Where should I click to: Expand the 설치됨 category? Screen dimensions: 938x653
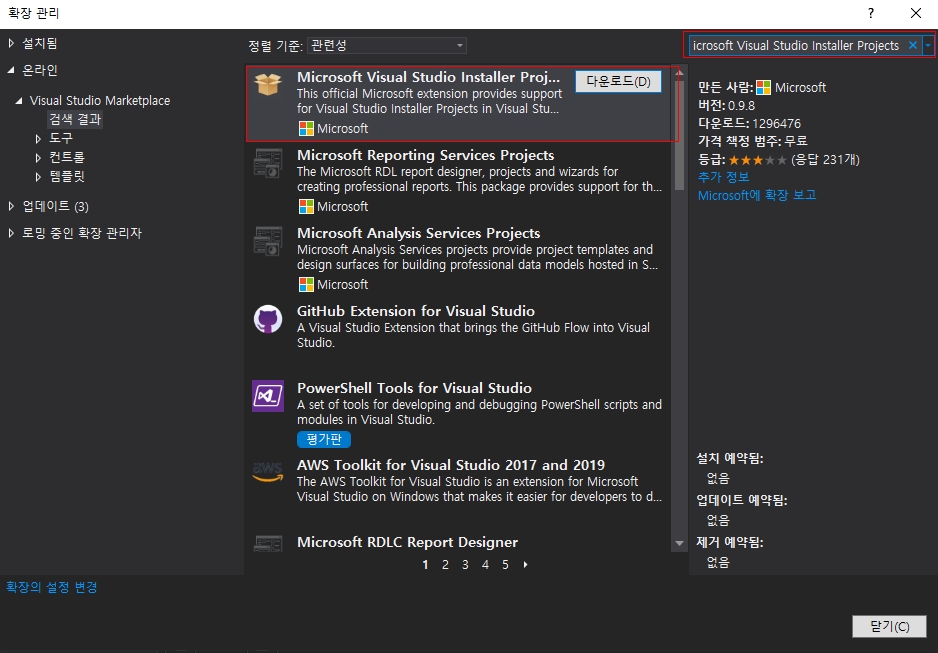[11, 43]
